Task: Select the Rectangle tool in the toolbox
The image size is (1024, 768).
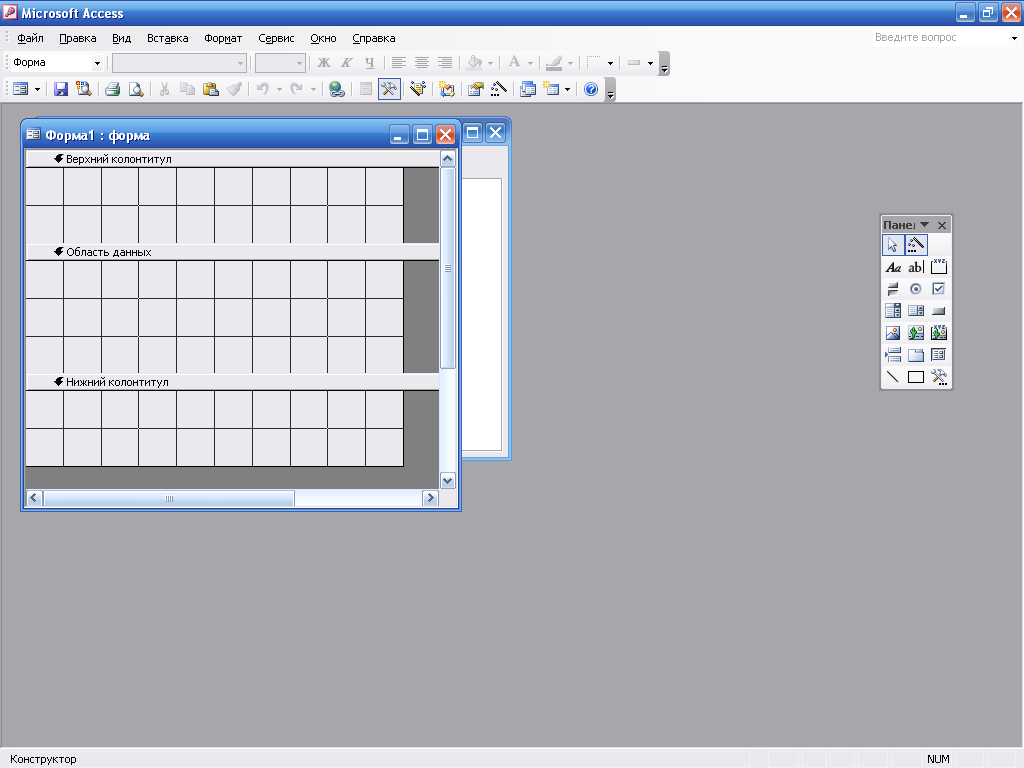Action: [x=916, y=377]
